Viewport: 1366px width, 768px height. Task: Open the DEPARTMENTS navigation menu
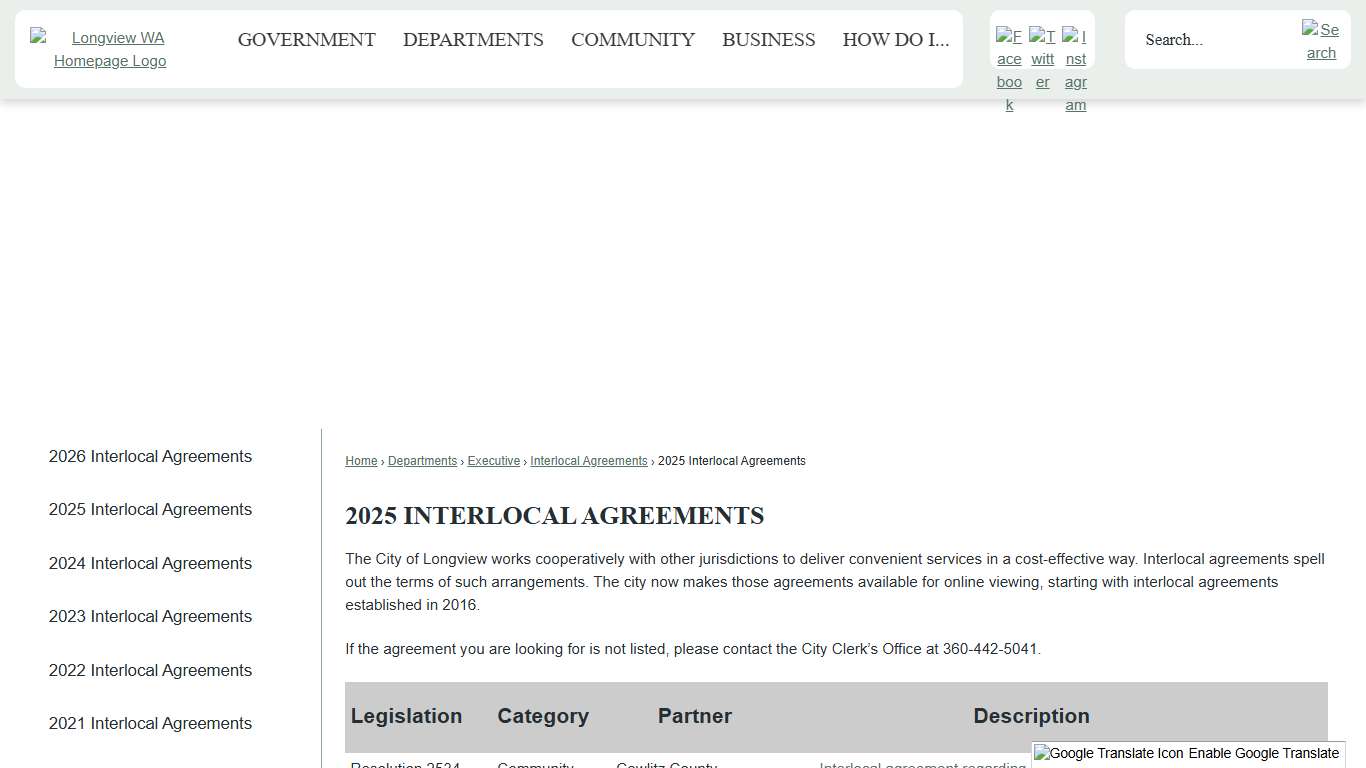[473, 40]
